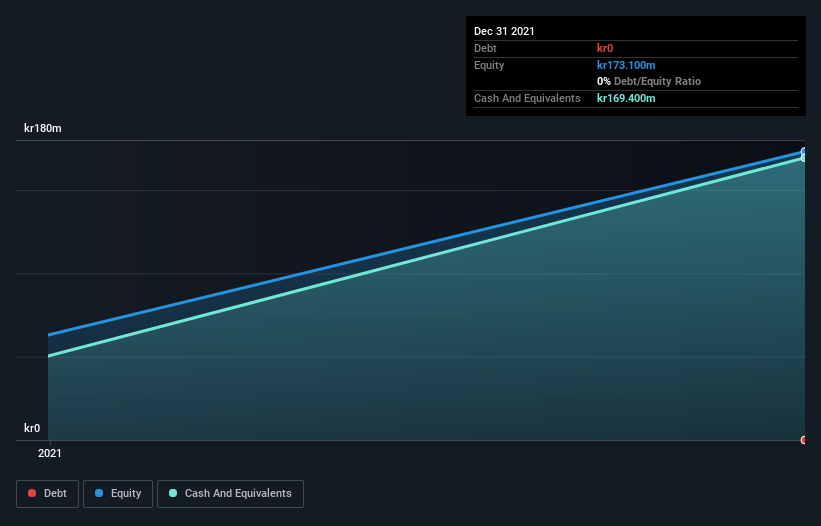
Task: Click the Equity label in tooltip
Action: [x=489, y=65]
